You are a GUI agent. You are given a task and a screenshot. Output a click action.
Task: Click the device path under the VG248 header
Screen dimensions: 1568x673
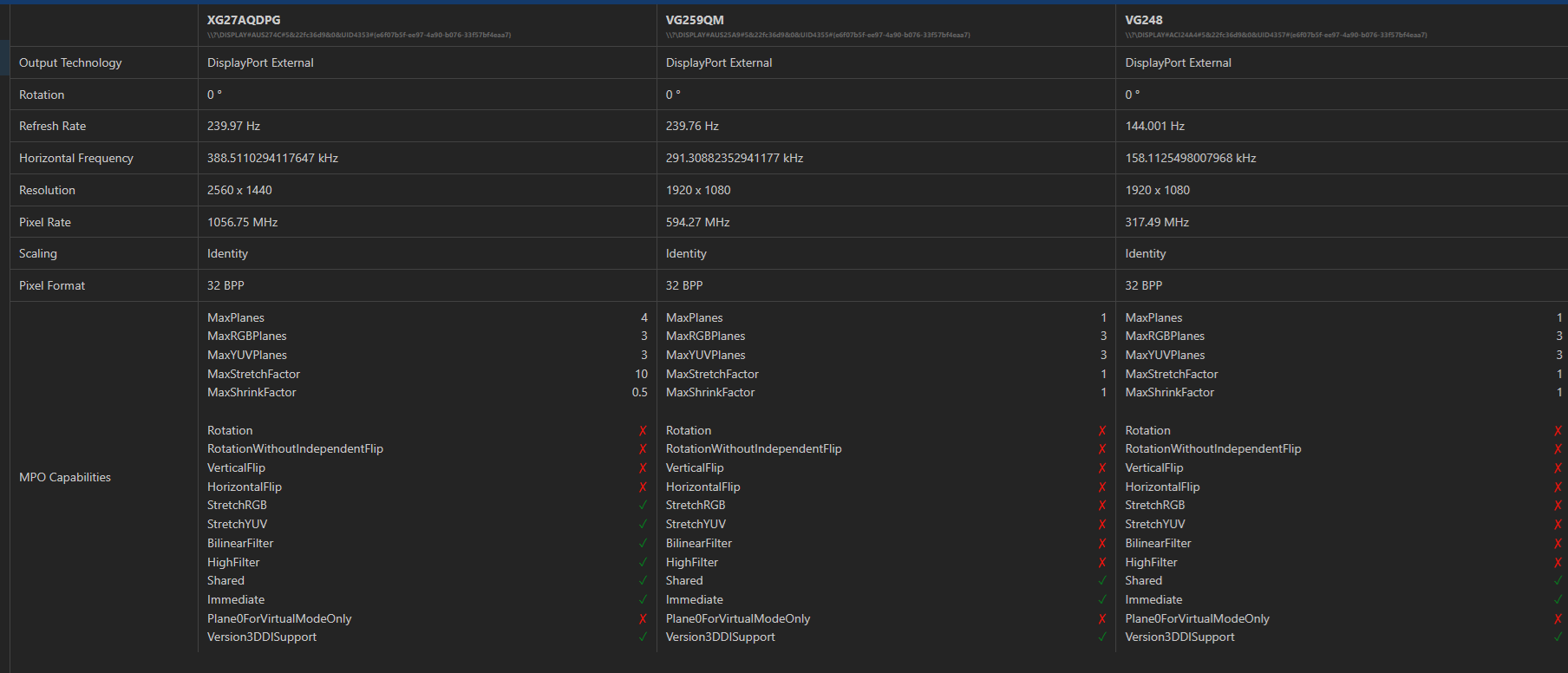(x=1276, y=36)
